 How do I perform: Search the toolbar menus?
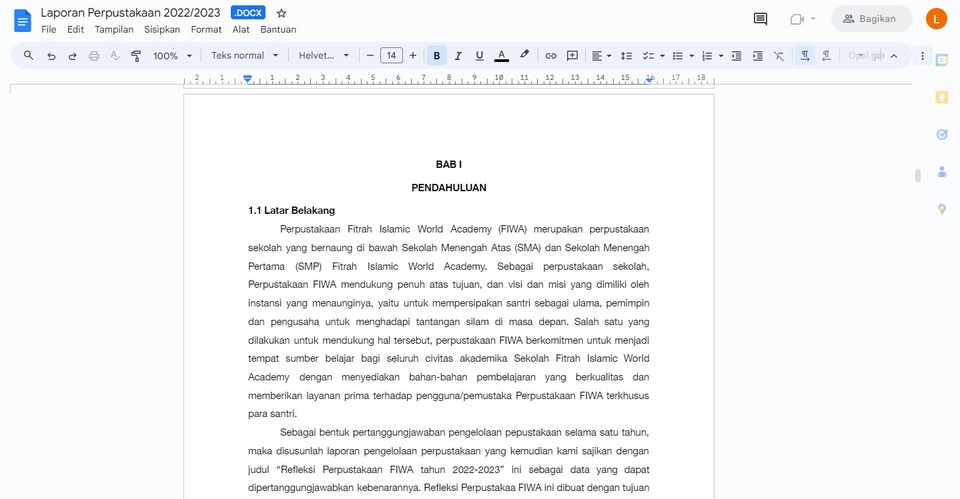(x=28, y=56)
